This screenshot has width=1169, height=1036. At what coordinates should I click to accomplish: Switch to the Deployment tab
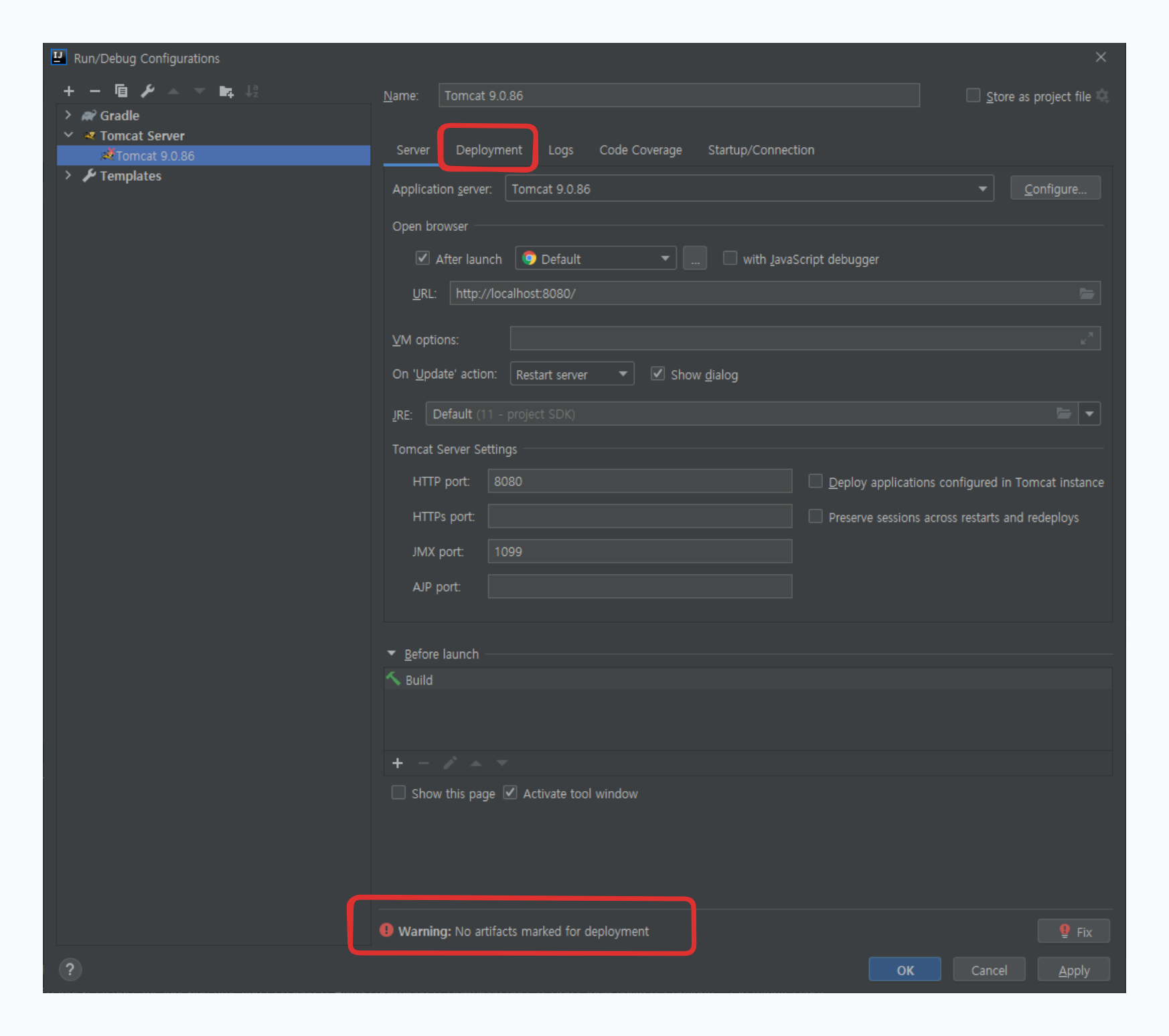pyautogui.click(x=489, y=151)
